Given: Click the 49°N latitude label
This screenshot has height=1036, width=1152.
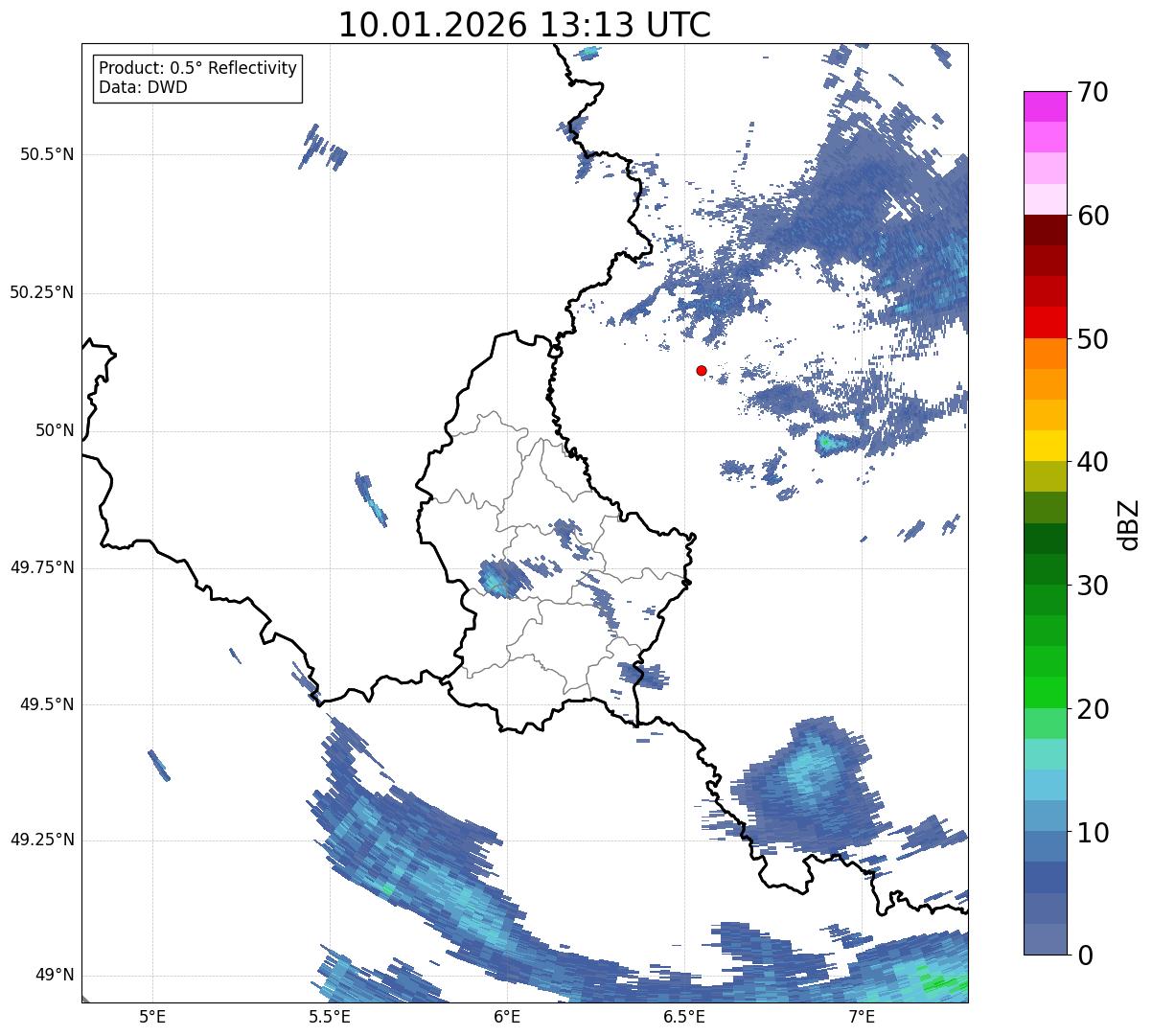Looking at the screenshot, I should coord(55,976).
